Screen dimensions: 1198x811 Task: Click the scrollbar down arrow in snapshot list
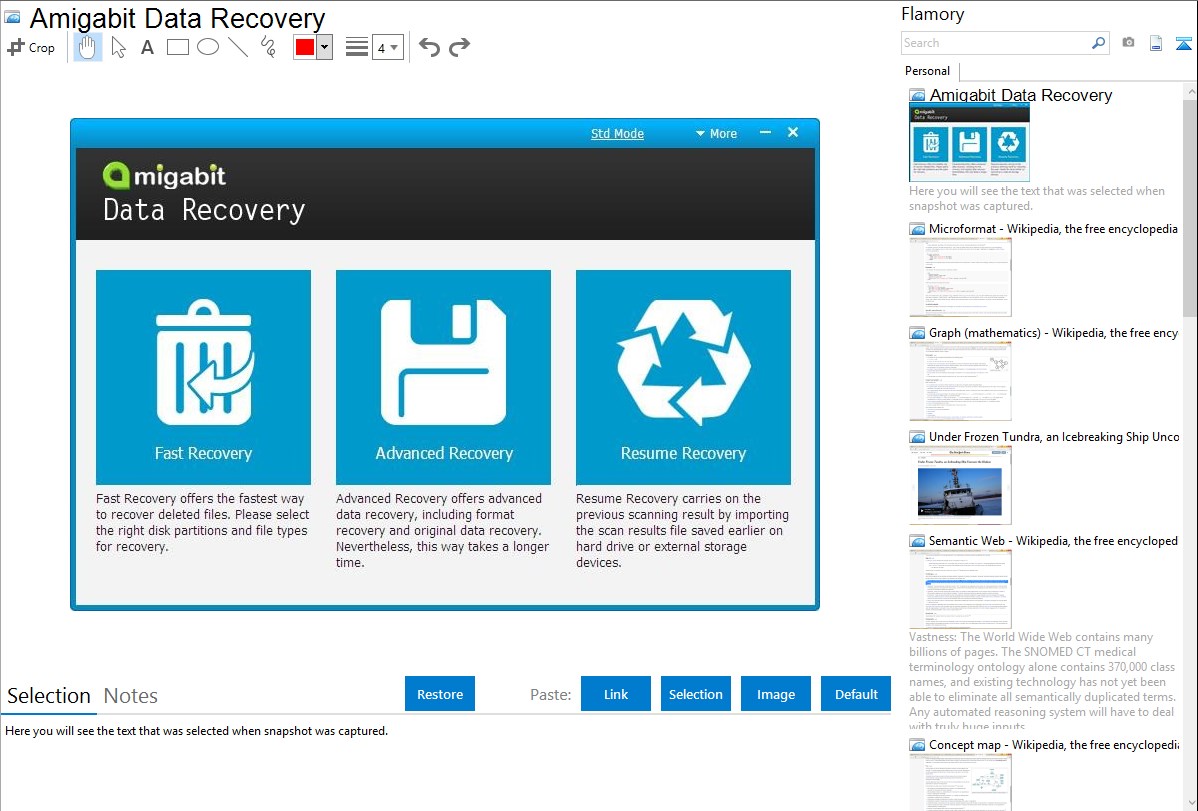pyautogui.click(x=1190, y=803)
